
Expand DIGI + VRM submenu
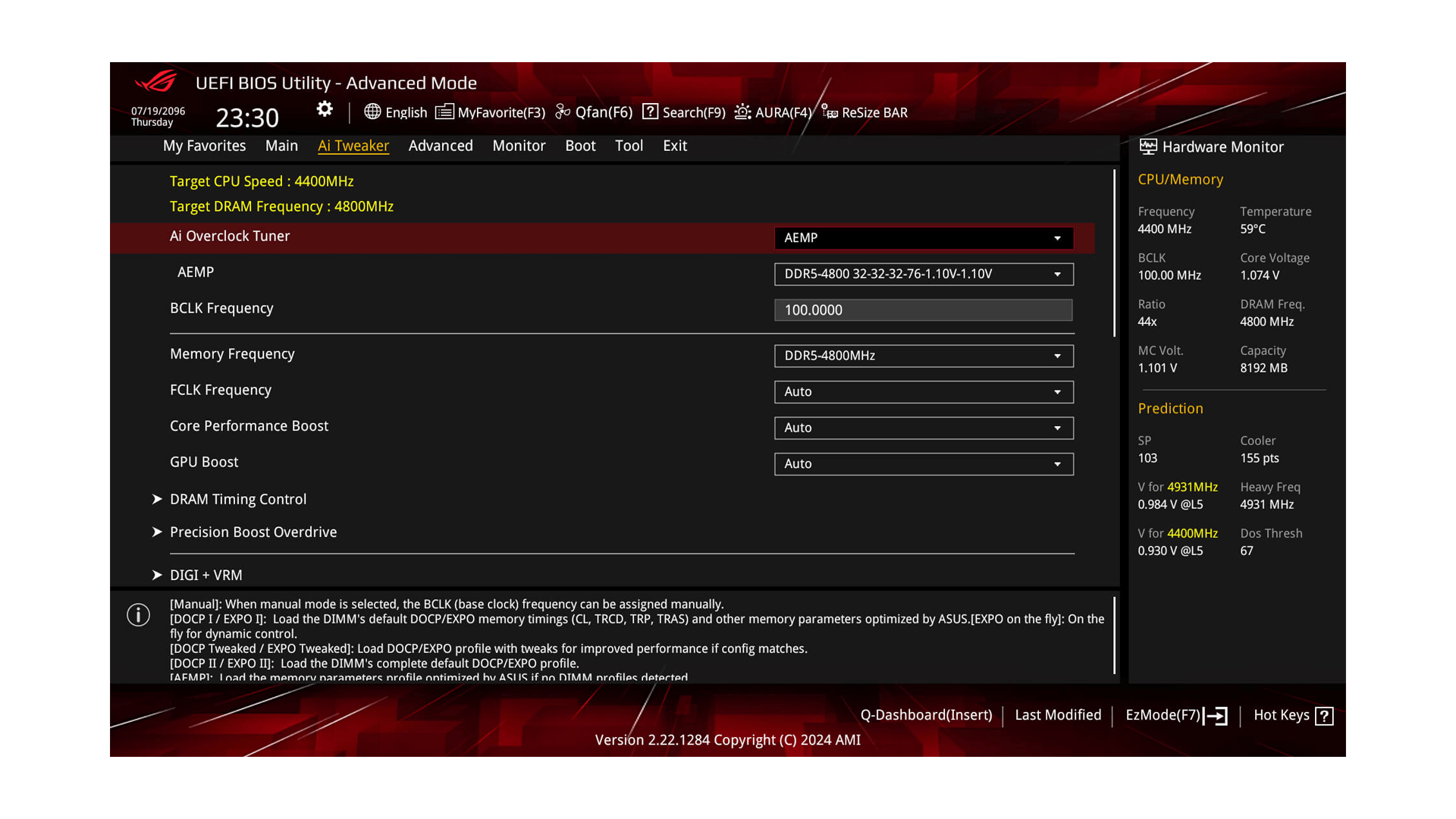click(x=206, y=575)
